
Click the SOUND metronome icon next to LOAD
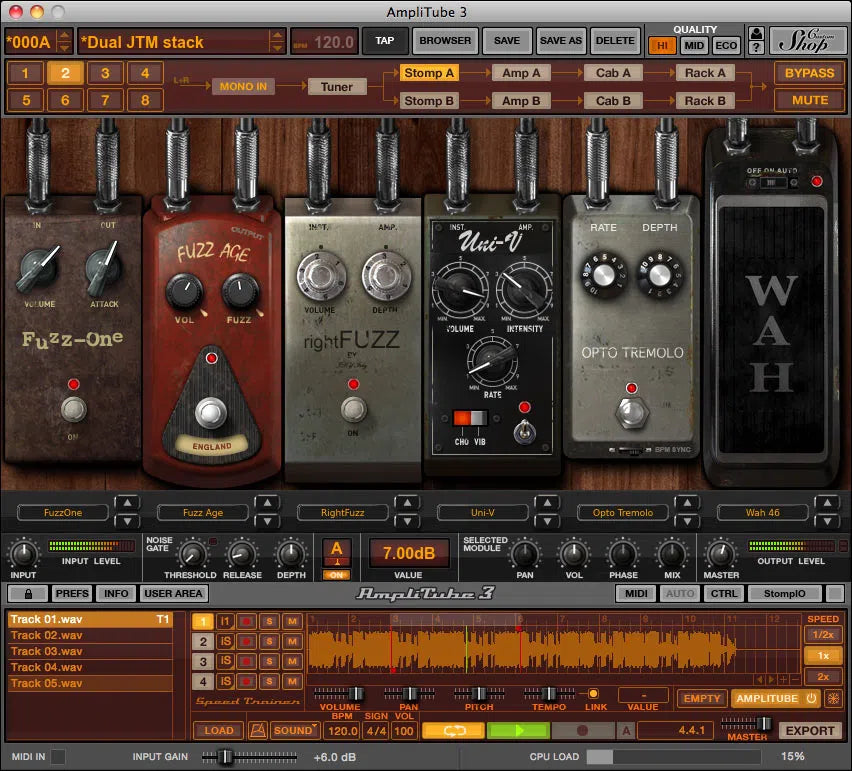click(258, 730)
